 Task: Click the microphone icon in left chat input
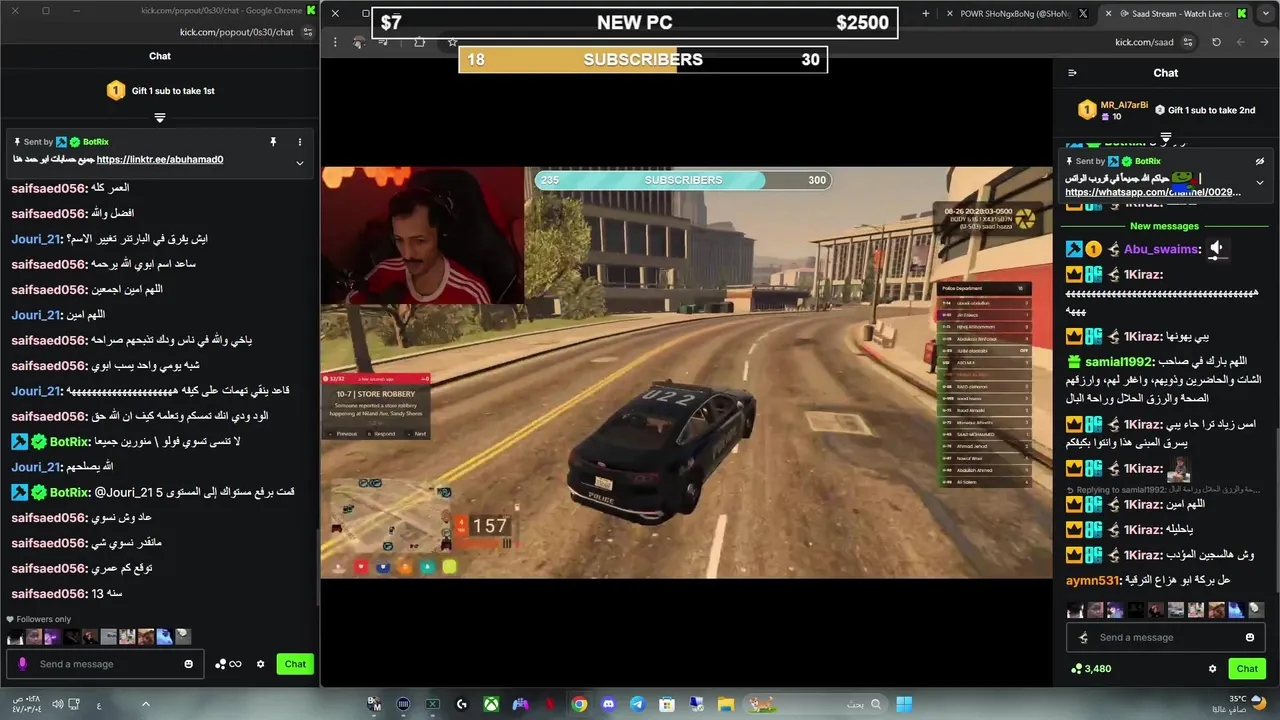tap(23, 664)
